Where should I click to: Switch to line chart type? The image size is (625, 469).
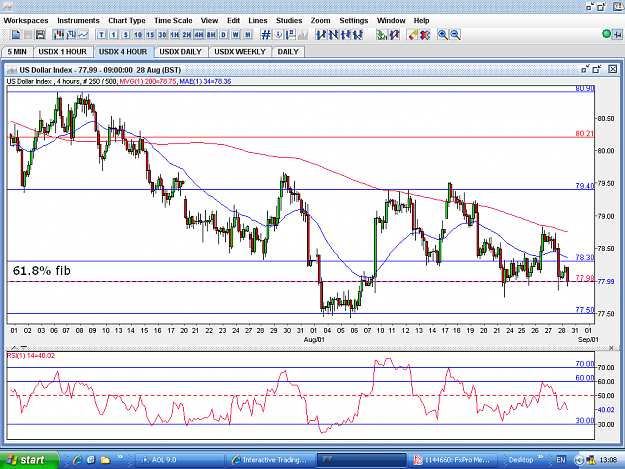tap(83, 35)
